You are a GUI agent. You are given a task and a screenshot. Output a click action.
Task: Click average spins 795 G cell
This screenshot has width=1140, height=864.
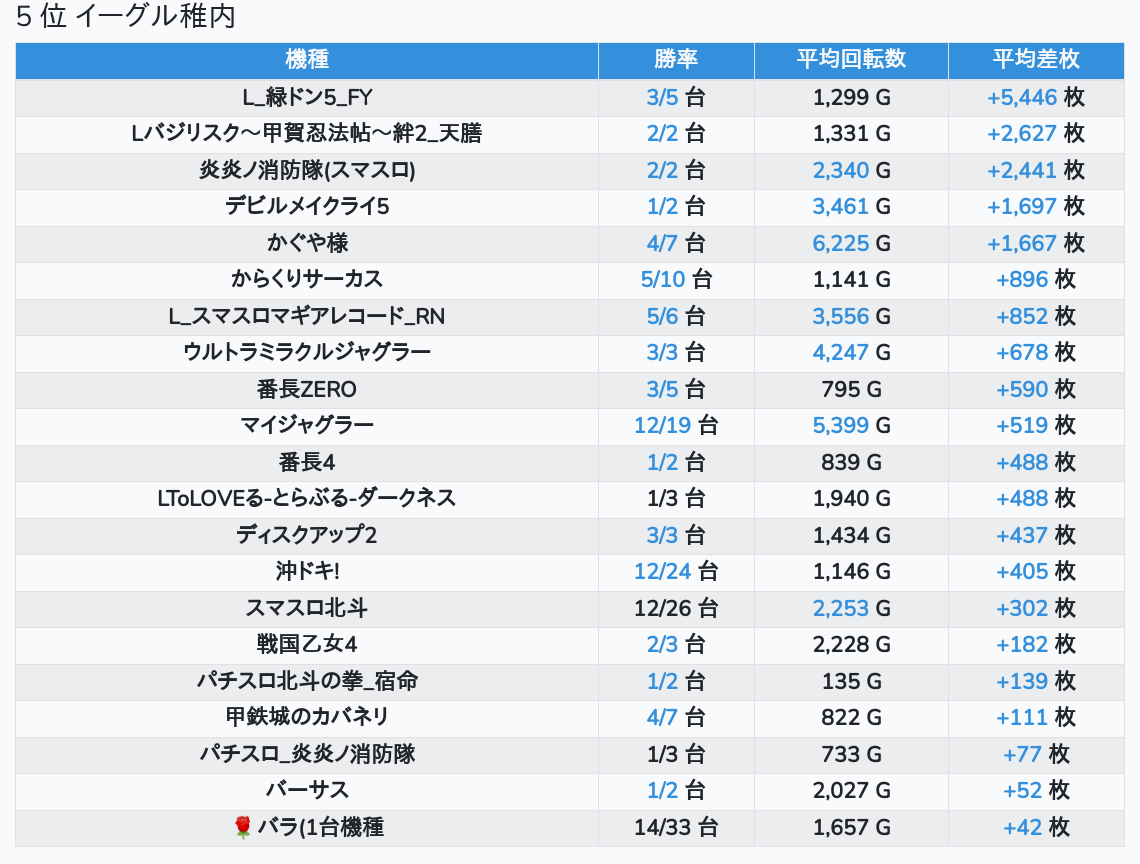coord(851,389)
